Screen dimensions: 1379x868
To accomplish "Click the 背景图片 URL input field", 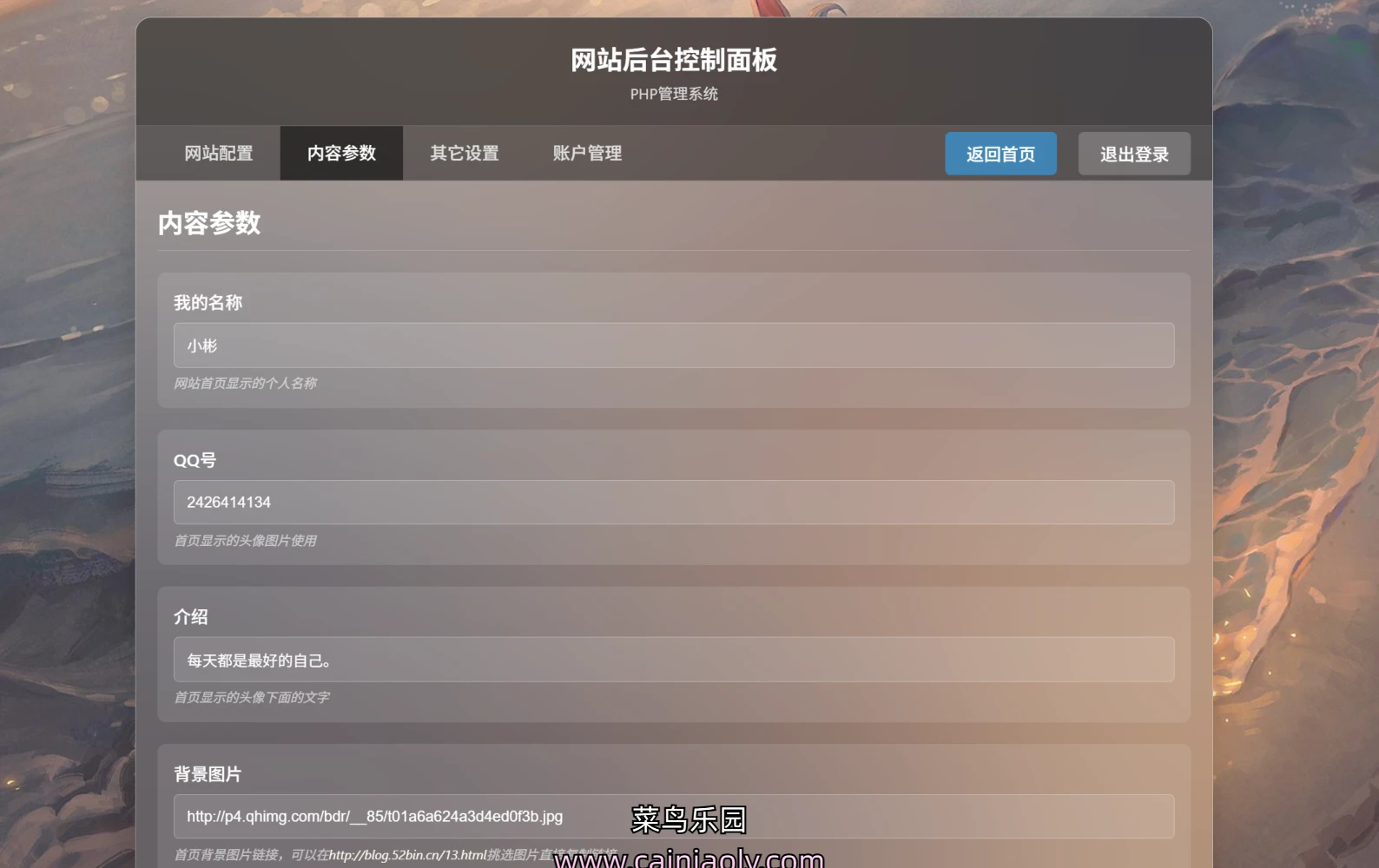I will 673,817.
